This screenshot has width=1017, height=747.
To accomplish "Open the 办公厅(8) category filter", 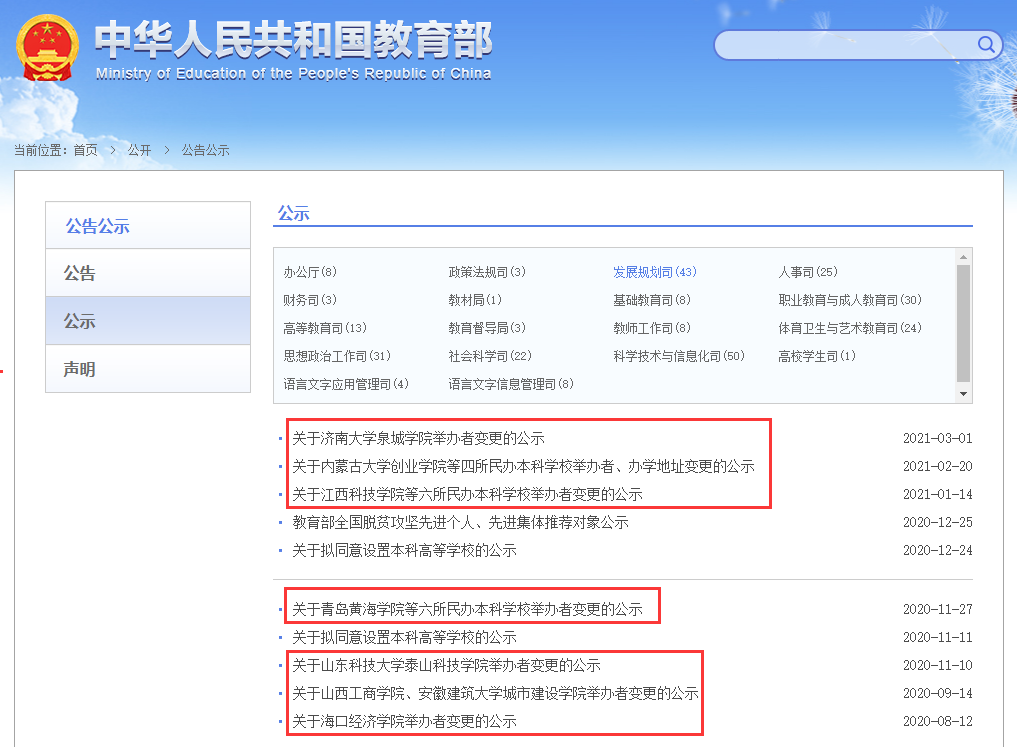I will pyautogui.click(x=311, y=271).
